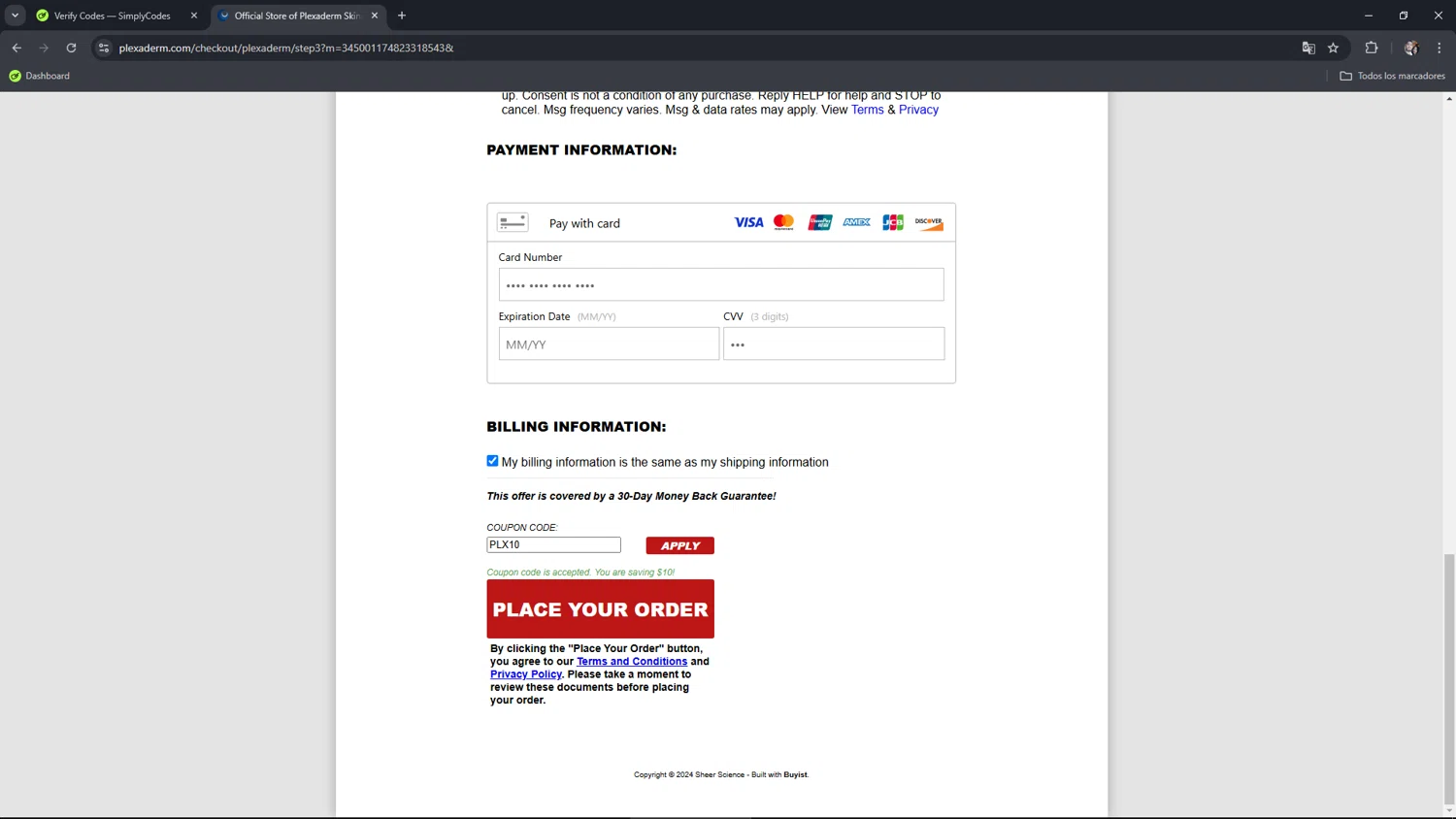The height and width of the screenshot is (819, 1456).
Task: Click the address bar URL
Action: (286, 48)
